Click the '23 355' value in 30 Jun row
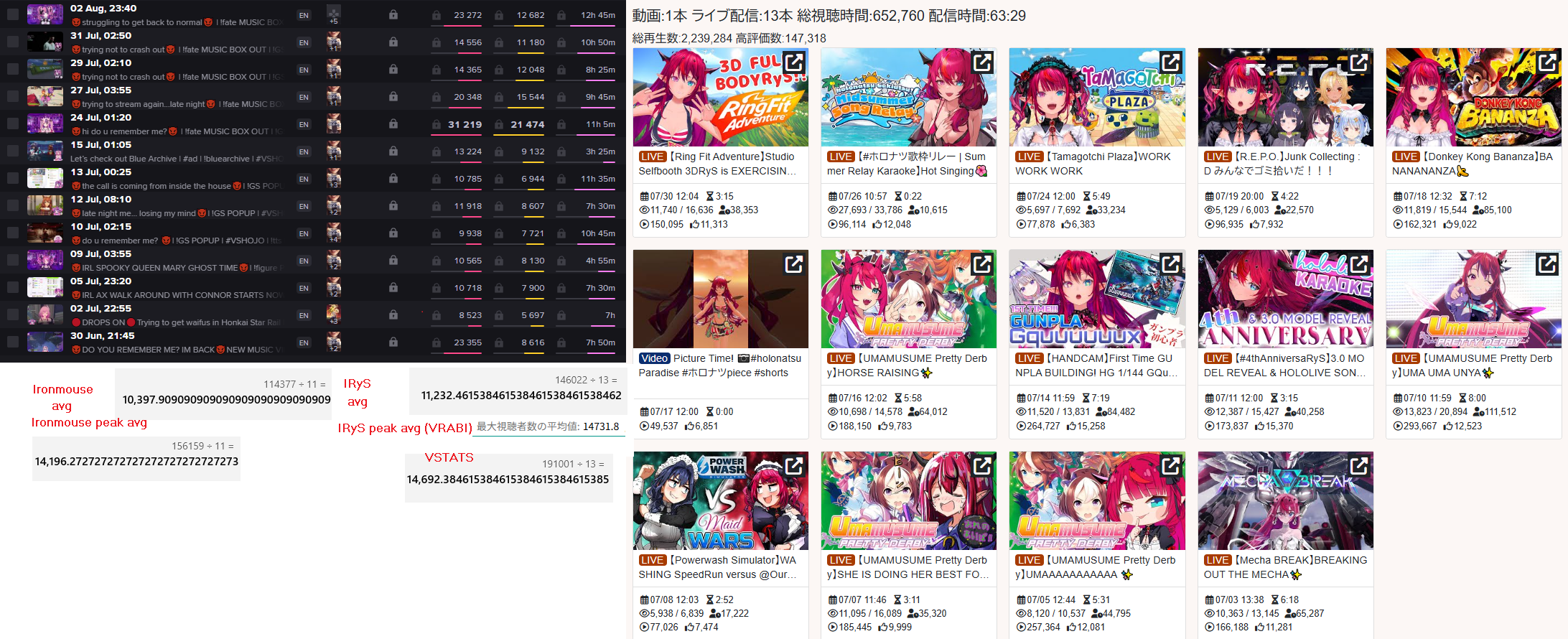 [467, 342]
